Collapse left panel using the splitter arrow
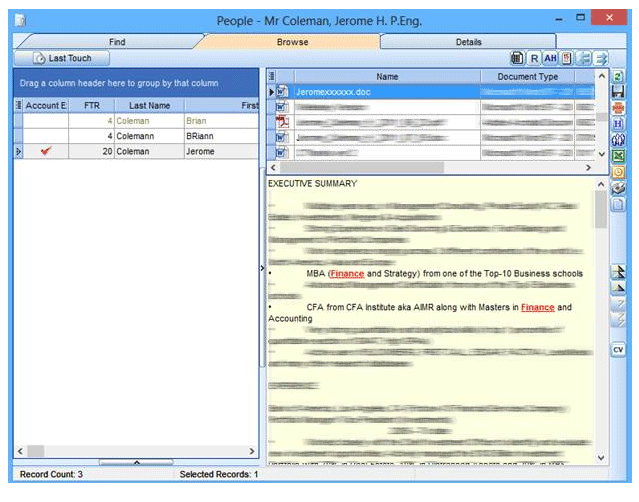 pos(262,268)
